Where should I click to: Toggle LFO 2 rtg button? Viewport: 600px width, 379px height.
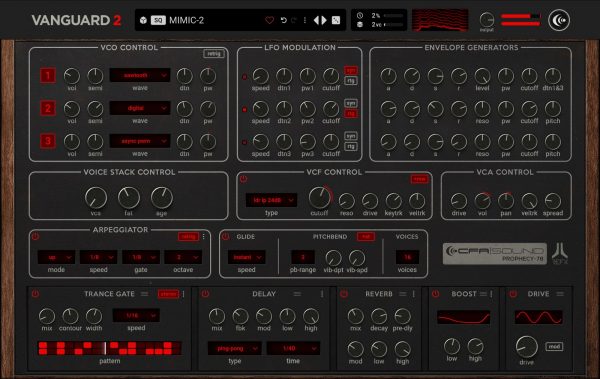pos(351,113)
